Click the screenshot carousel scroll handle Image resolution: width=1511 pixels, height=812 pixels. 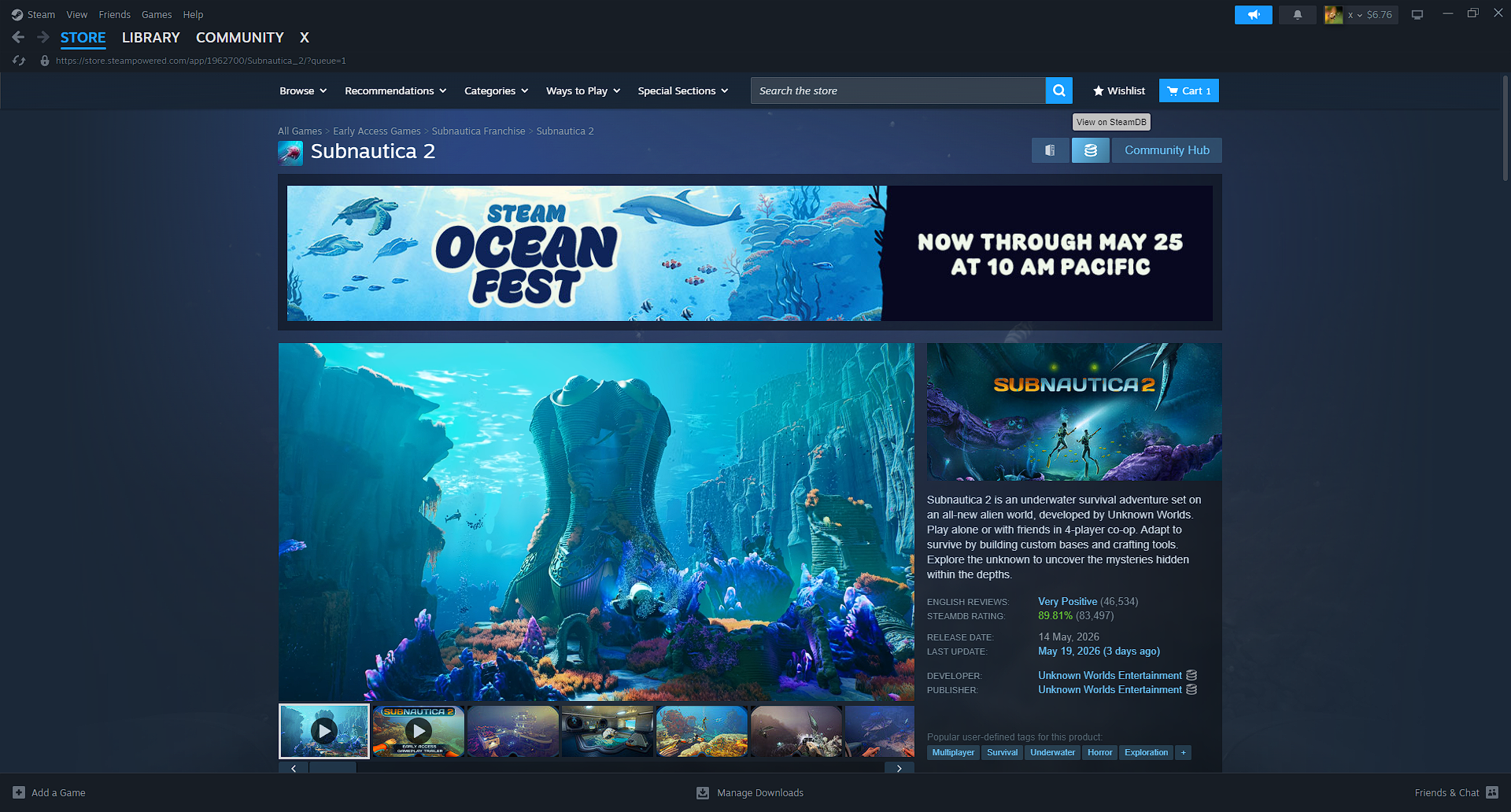pos(333,768)
